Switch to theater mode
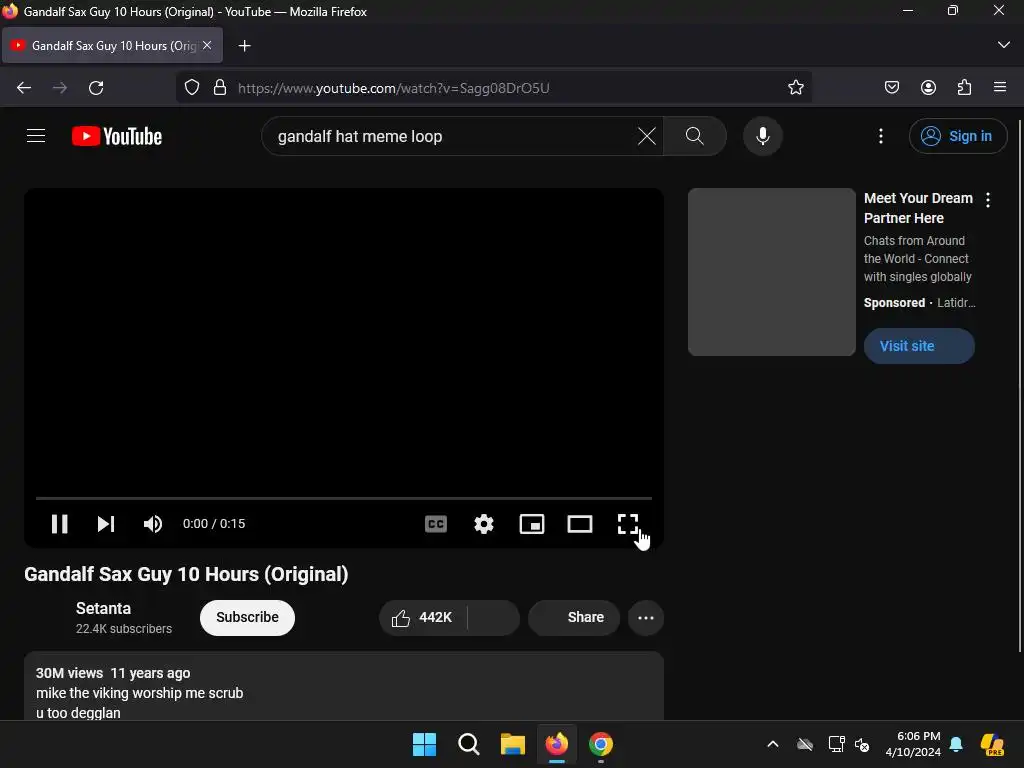 coord(580,524)
